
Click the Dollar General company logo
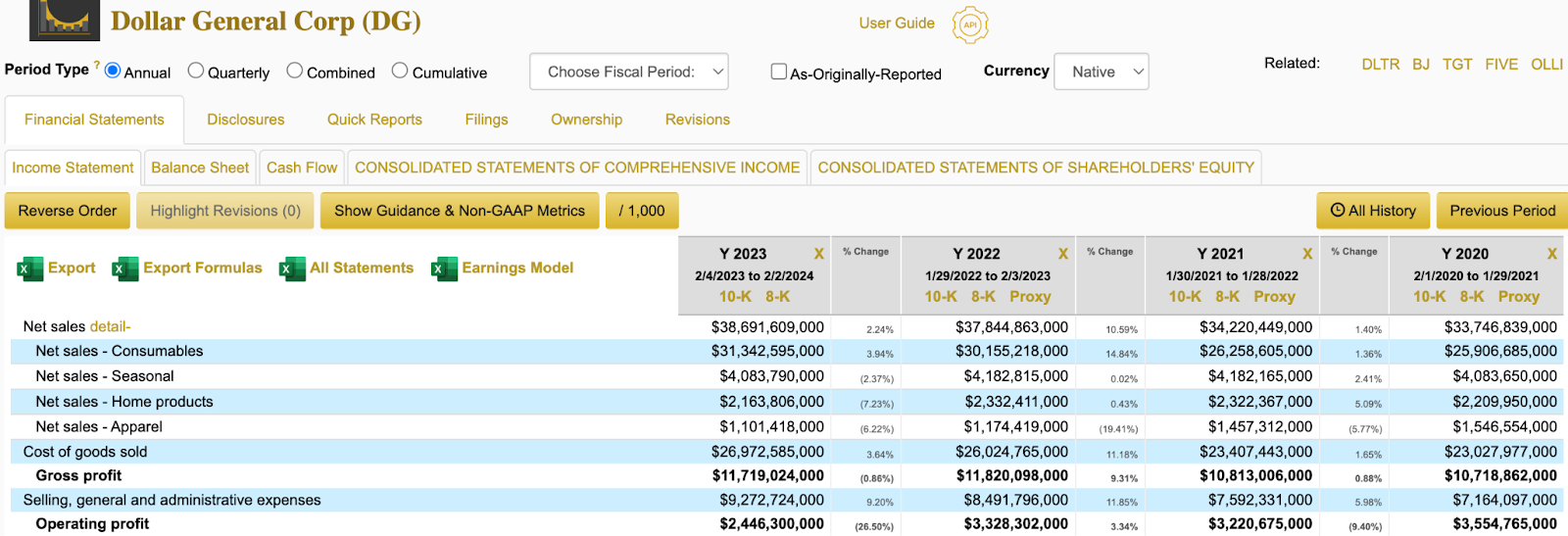65,20
